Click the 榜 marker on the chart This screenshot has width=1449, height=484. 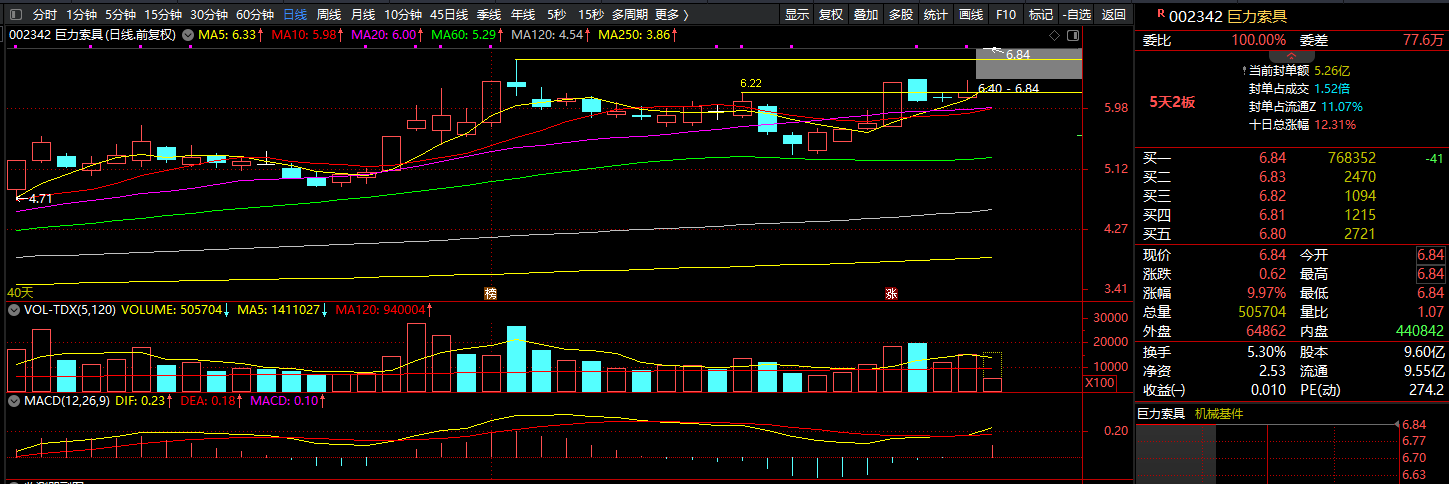coord(490,293)
